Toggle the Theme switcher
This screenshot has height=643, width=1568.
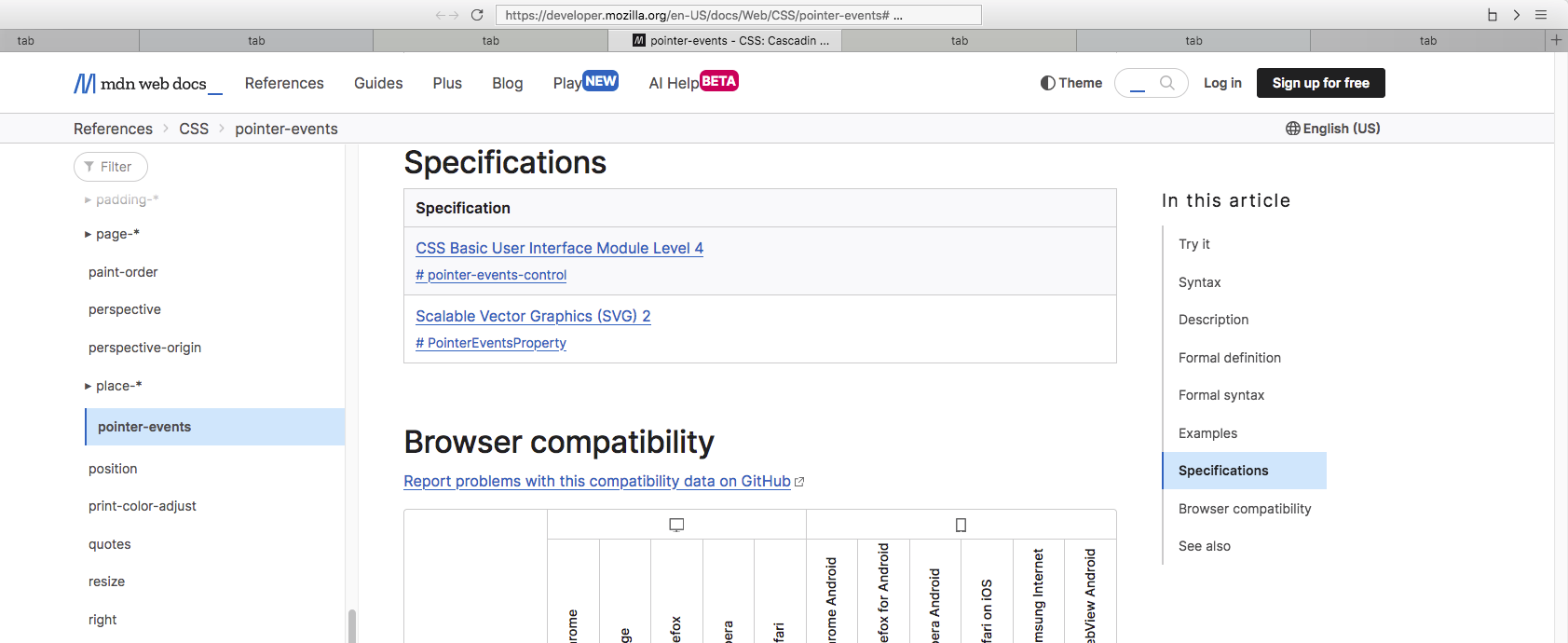pos(1071,83)
